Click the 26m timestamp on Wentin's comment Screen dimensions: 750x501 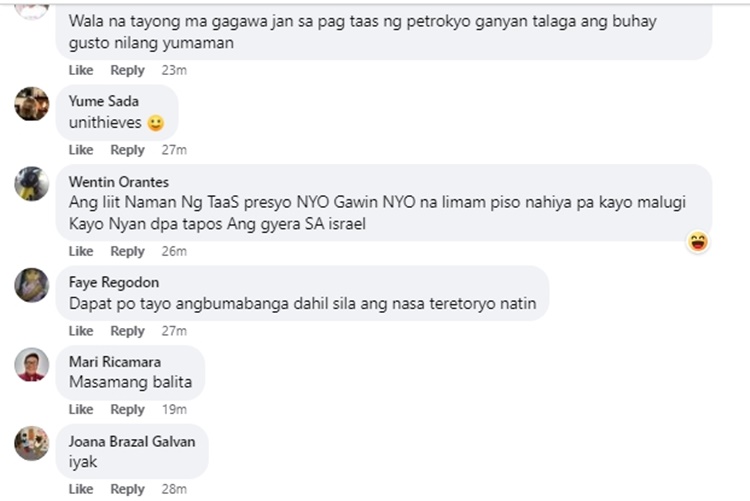click(x=174, y=251)
